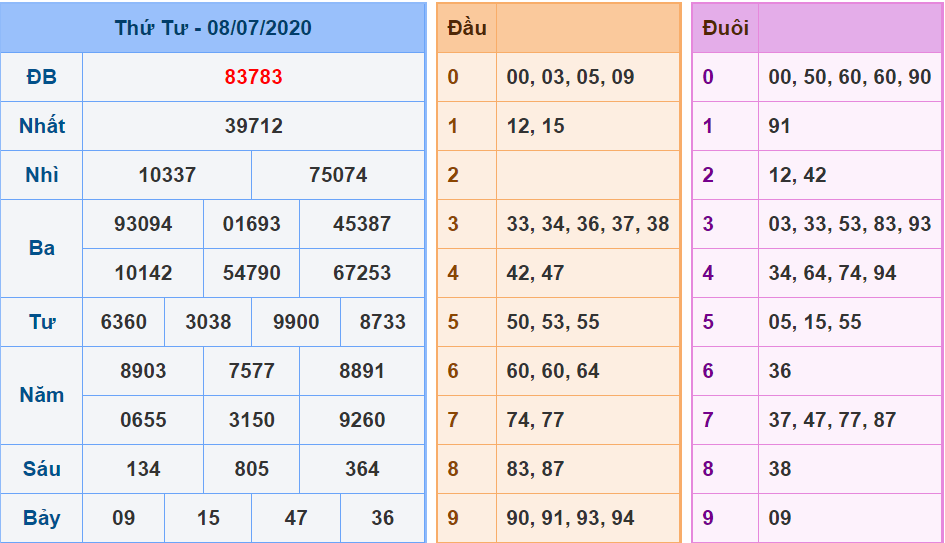This screenshot has height=543, width=945.
Task: Click fifth prize number 7577
Action: (x=251, y=371)
